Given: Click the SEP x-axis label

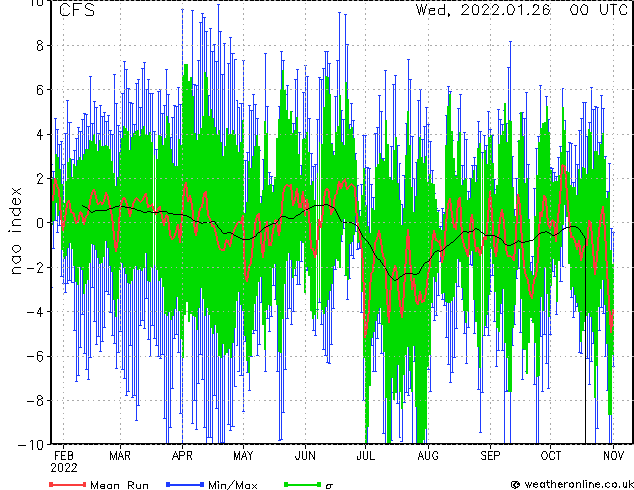Looking at the screenshot, I should click(490, 456).
